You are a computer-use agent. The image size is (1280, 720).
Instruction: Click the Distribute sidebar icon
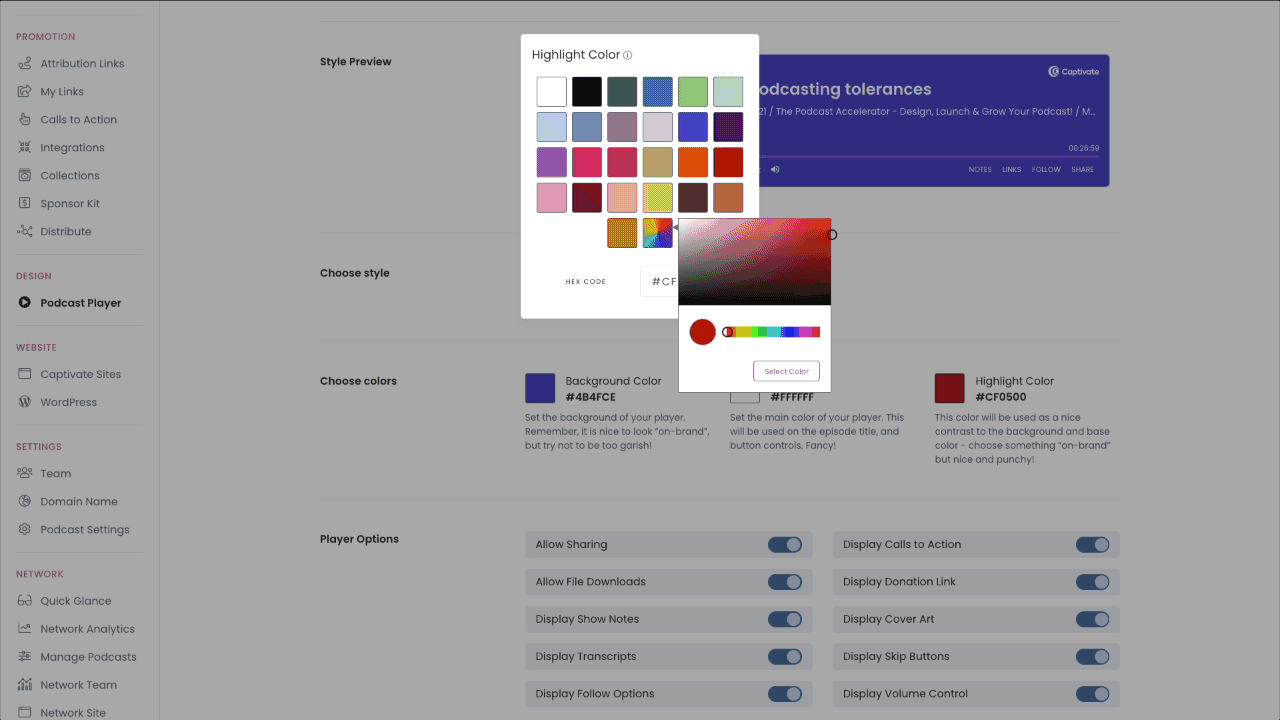coord(23,231)
